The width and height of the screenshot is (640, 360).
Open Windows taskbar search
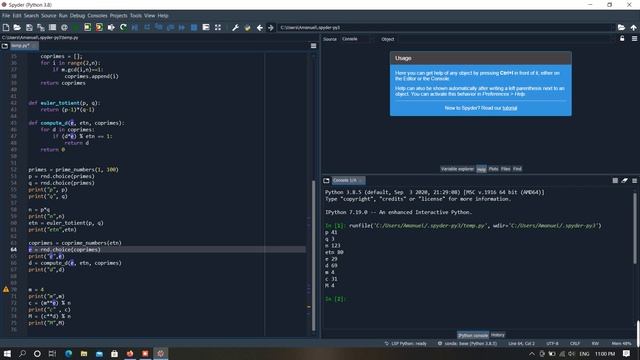(22, 353)
